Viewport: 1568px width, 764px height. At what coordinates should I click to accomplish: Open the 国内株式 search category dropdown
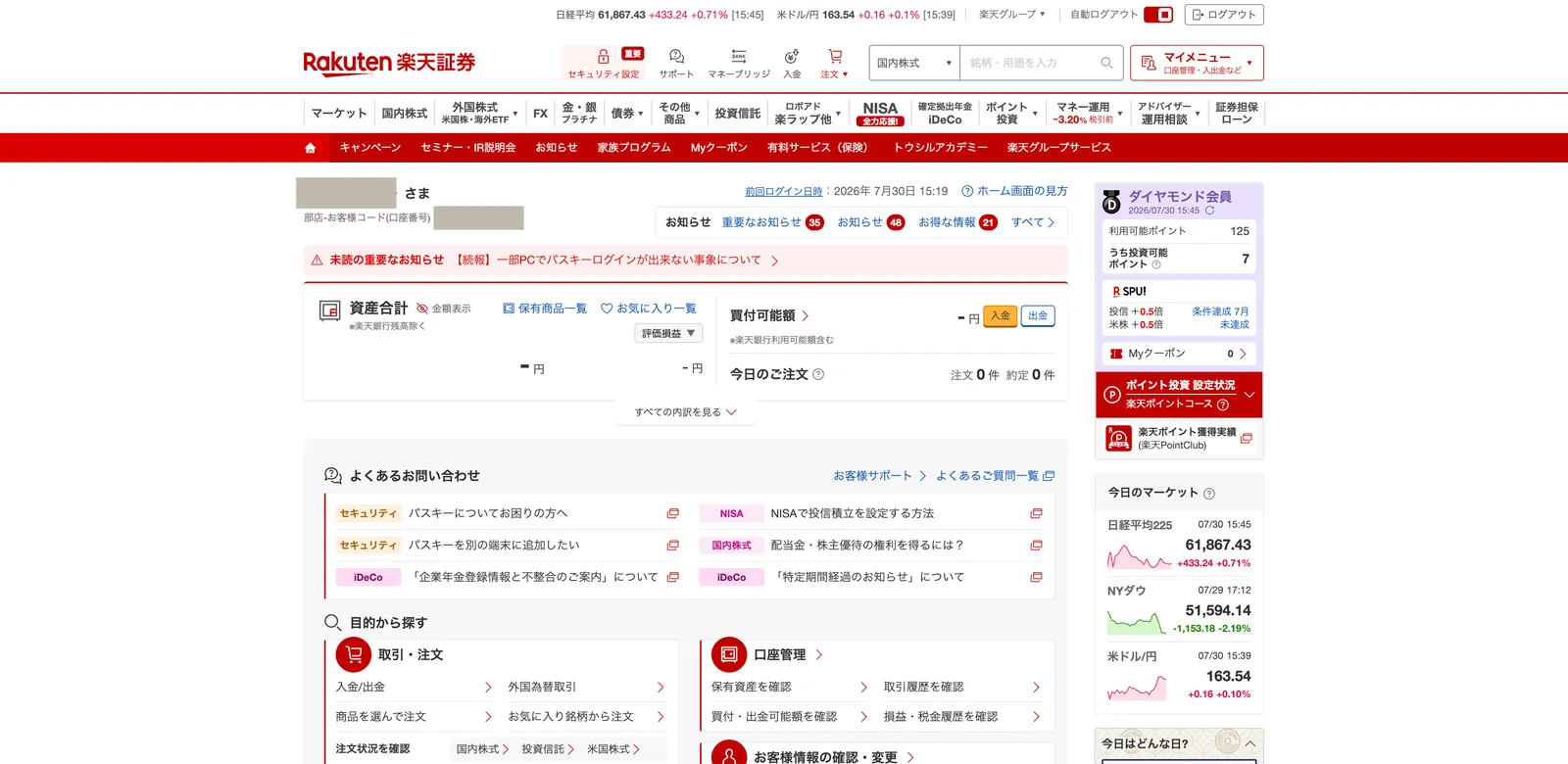tap(913, 63)
